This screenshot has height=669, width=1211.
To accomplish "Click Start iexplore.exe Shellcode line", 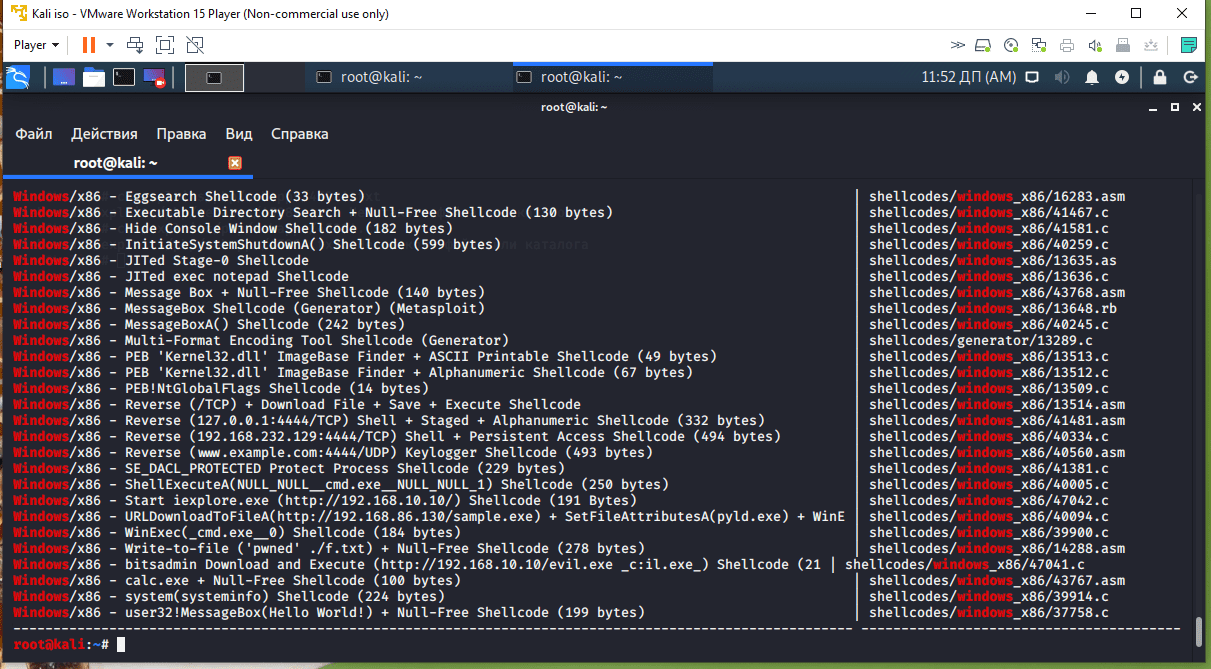I will click(x=326, y=501).
